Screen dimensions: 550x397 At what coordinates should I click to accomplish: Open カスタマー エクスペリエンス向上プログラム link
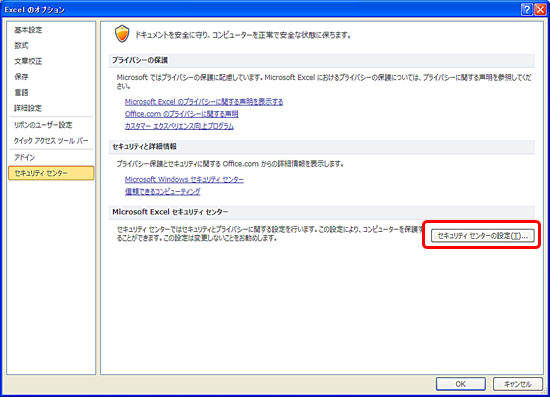tap(179, 126)
